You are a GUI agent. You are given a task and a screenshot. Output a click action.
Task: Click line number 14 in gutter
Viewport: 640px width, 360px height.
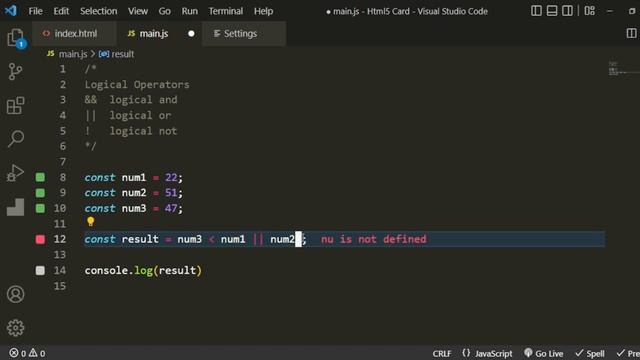60,270
